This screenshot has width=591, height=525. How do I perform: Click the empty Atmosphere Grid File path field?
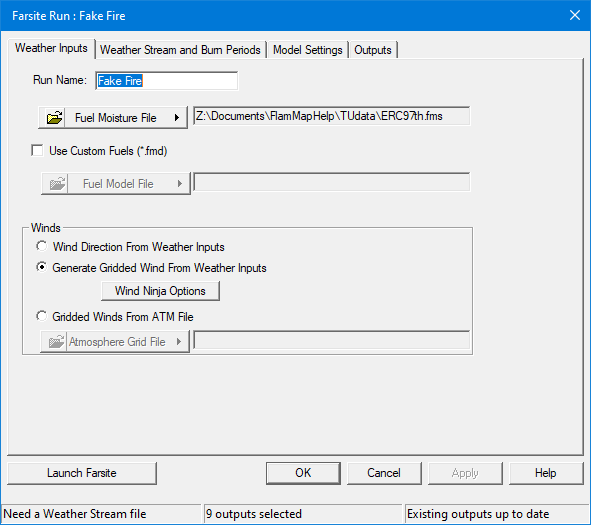pyautogui.click(x=331, y=340)
